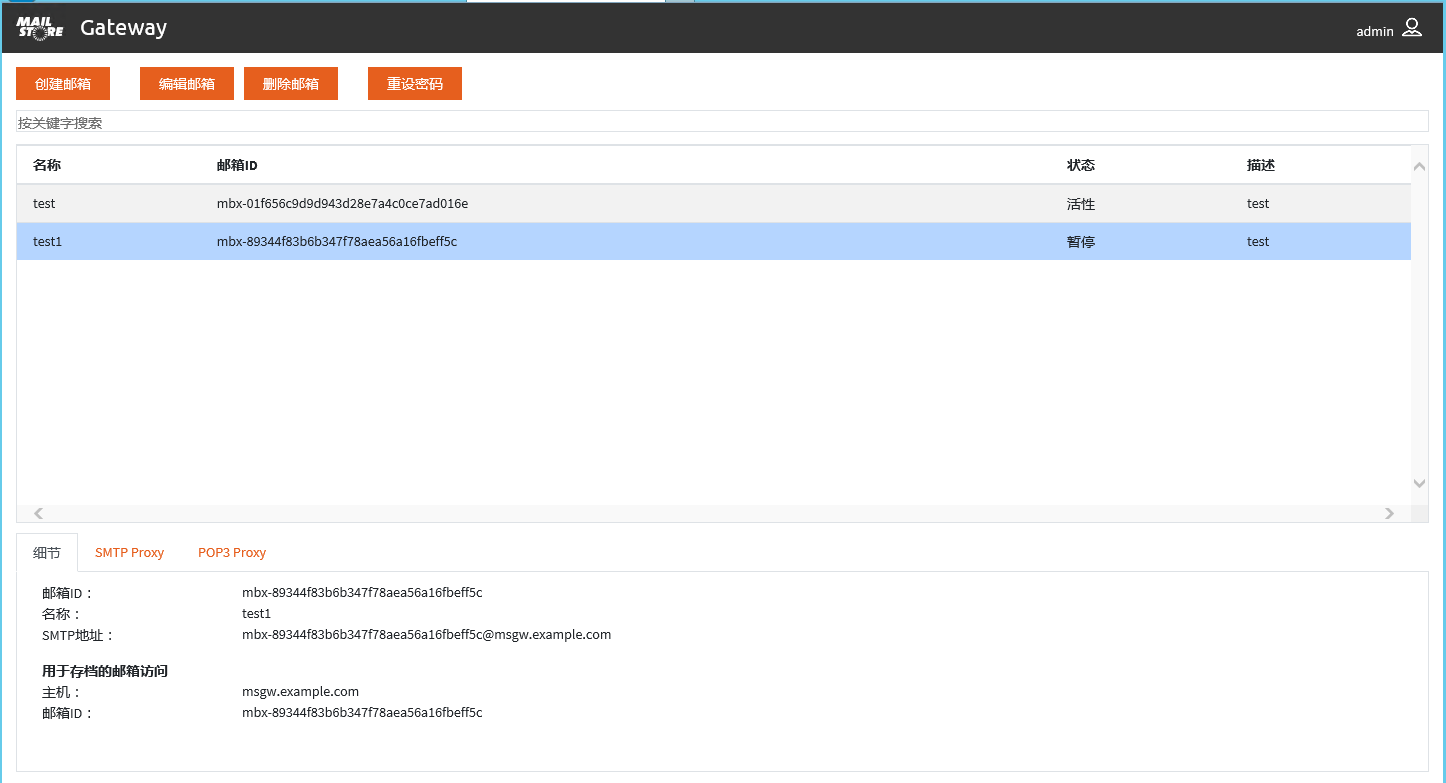Open the POP3 Proxy tab
The image size is (1446, 783).
(x=232, y=552)
